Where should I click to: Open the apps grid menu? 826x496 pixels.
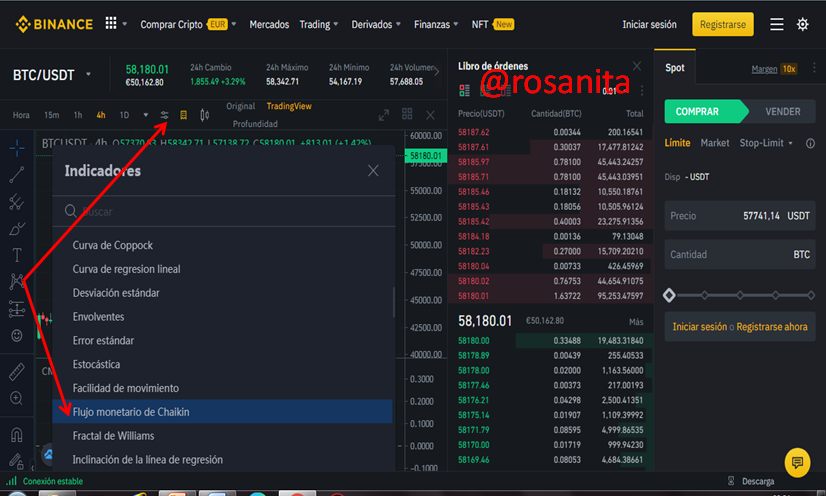pos(111,23)
